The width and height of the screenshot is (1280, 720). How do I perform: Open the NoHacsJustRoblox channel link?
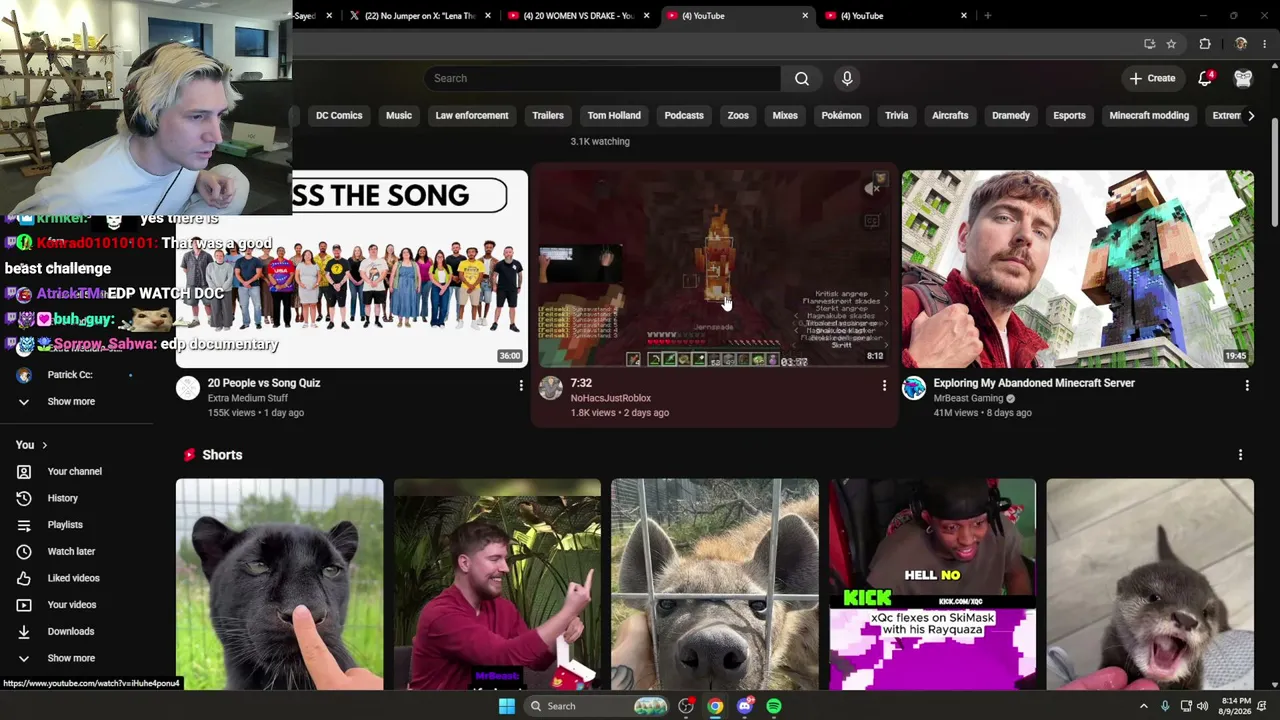(x=611, y=398)
